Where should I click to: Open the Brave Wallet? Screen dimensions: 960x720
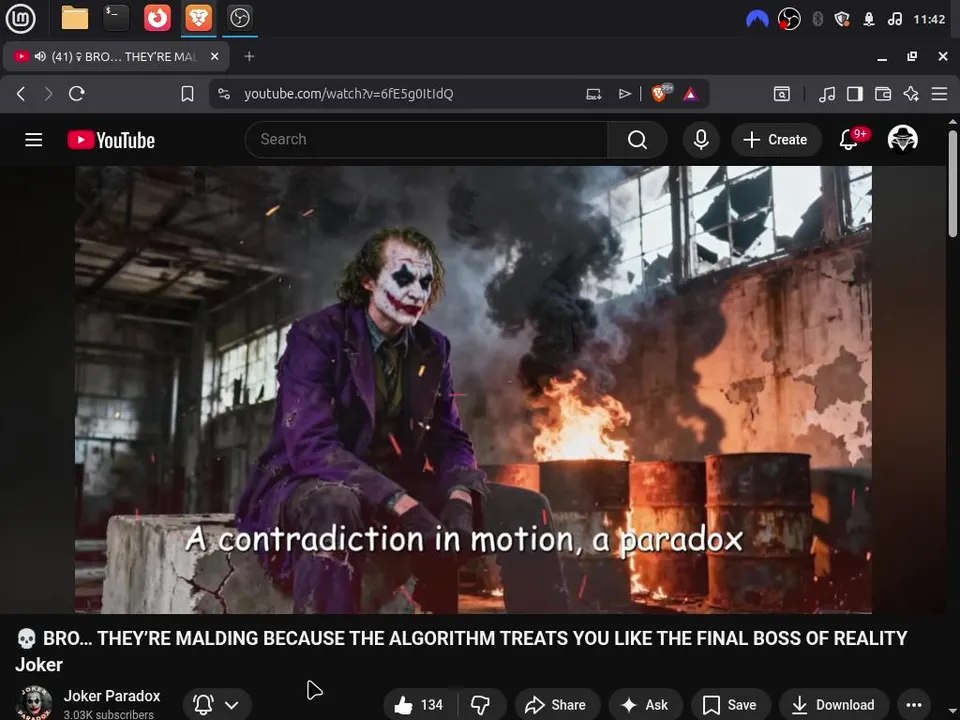click(883, 94)
